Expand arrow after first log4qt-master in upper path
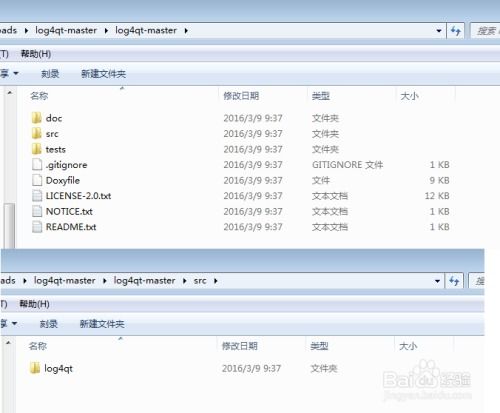Image resolution: width=500 pixels, height=413 pixels. tap(106, 31)
